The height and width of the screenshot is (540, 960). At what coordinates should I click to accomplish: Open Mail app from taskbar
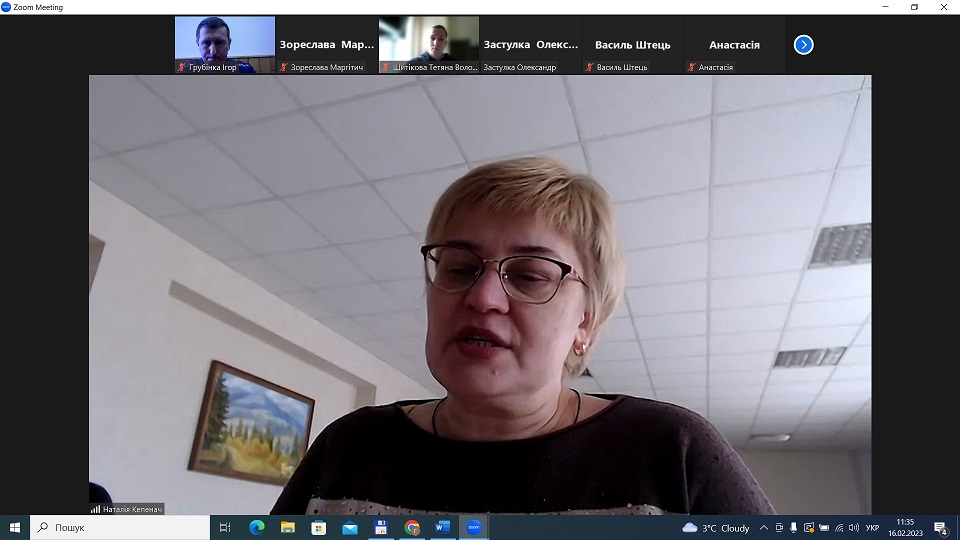350,527
